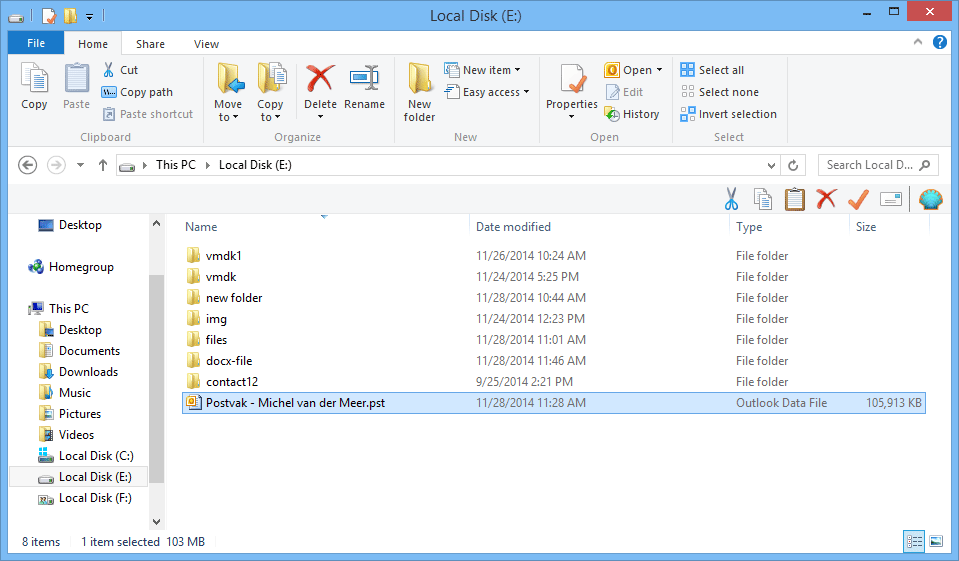
Task: Open Local Disk (F:) in navigation pane
Action: click(x=84, y=498)
